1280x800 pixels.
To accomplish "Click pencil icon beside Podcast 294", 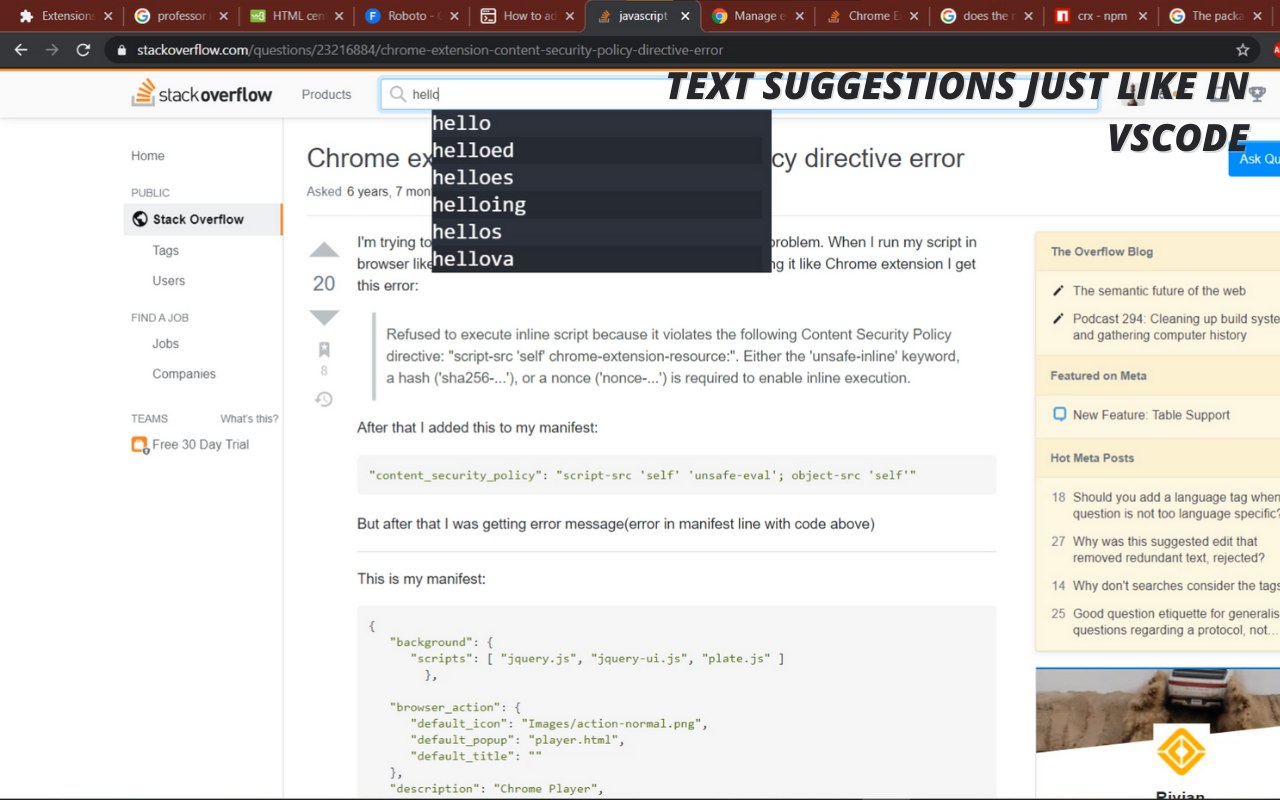I will coord(1059,318).
